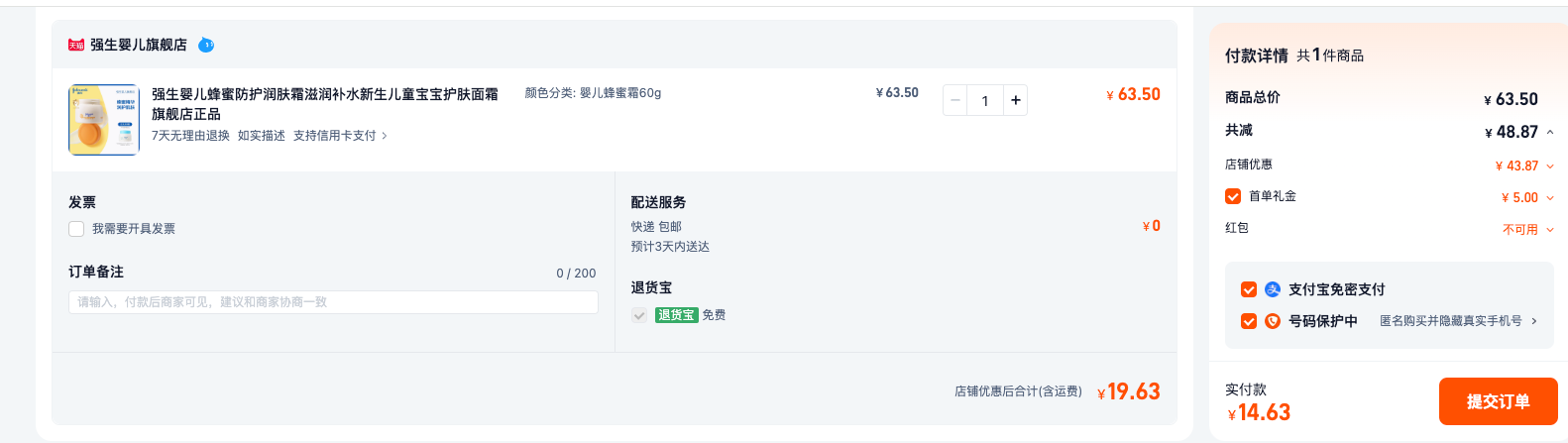
Task: Decrease quantity with the minus button
Action: pyautogui.click(x=955, y=100)
